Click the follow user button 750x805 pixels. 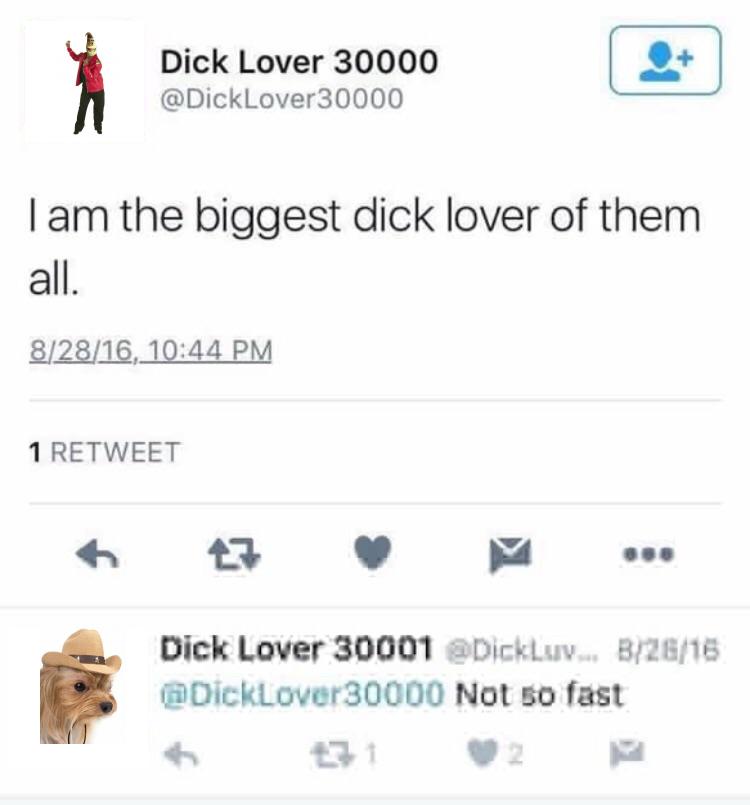click(x=665, y=61)
